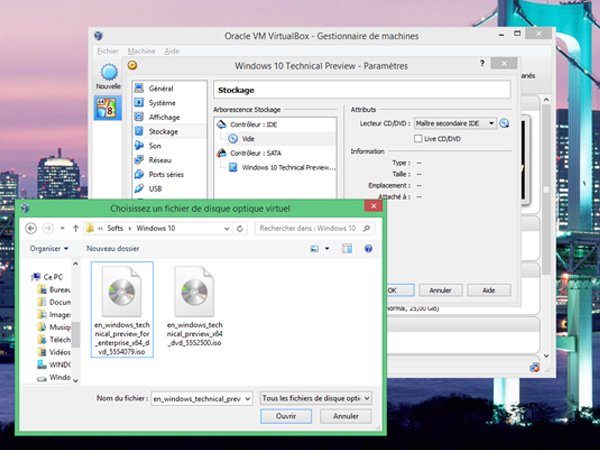Click the help question mark in Paramètres

pyautogui.click(x=482, y=63)
